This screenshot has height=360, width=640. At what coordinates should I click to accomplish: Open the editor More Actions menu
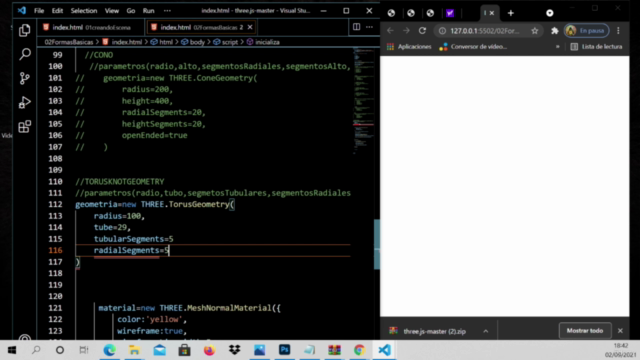pyautogui.click(x=369, y=27)
